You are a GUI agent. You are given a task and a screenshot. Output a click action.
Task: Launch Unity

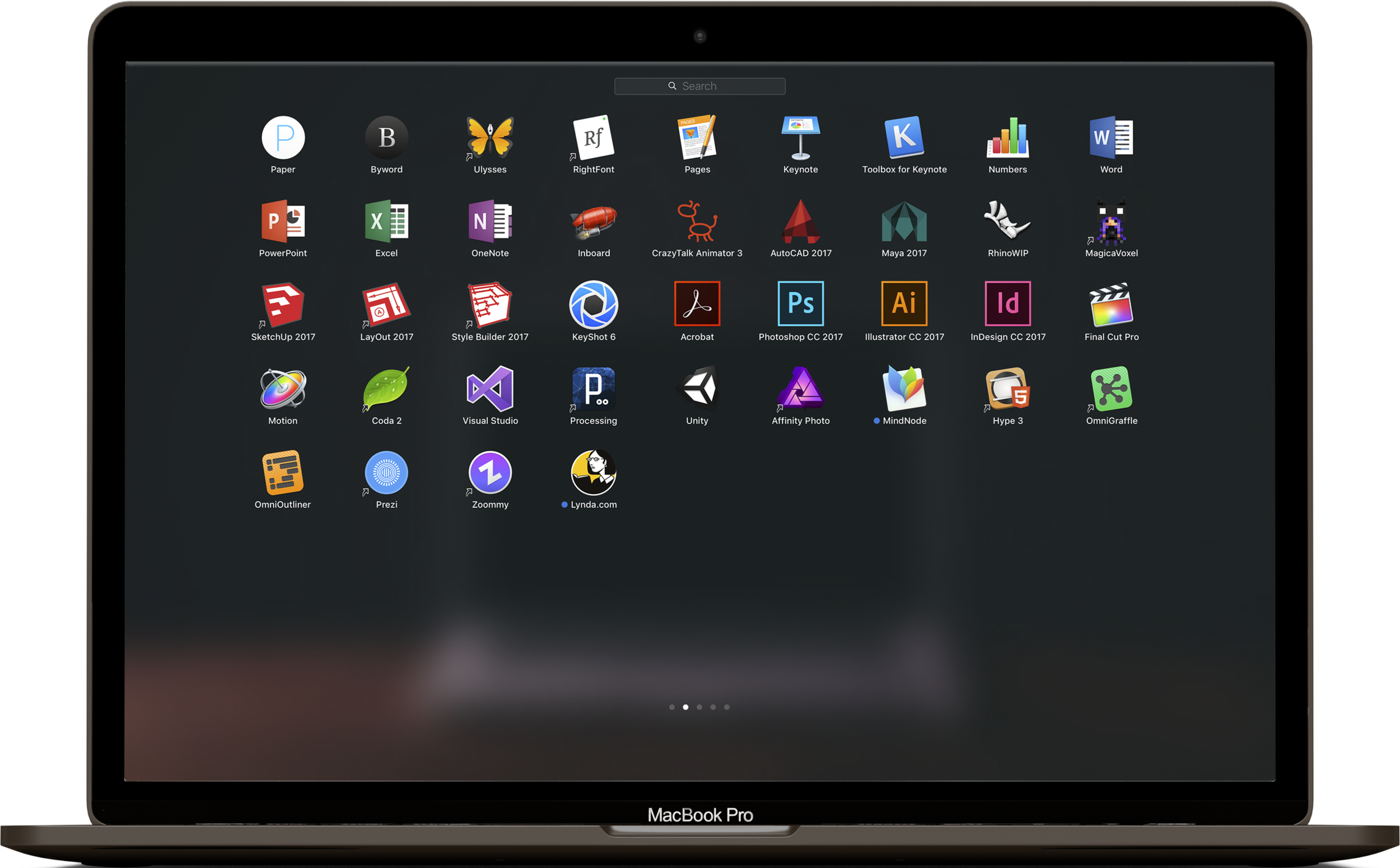coord(697,389)
